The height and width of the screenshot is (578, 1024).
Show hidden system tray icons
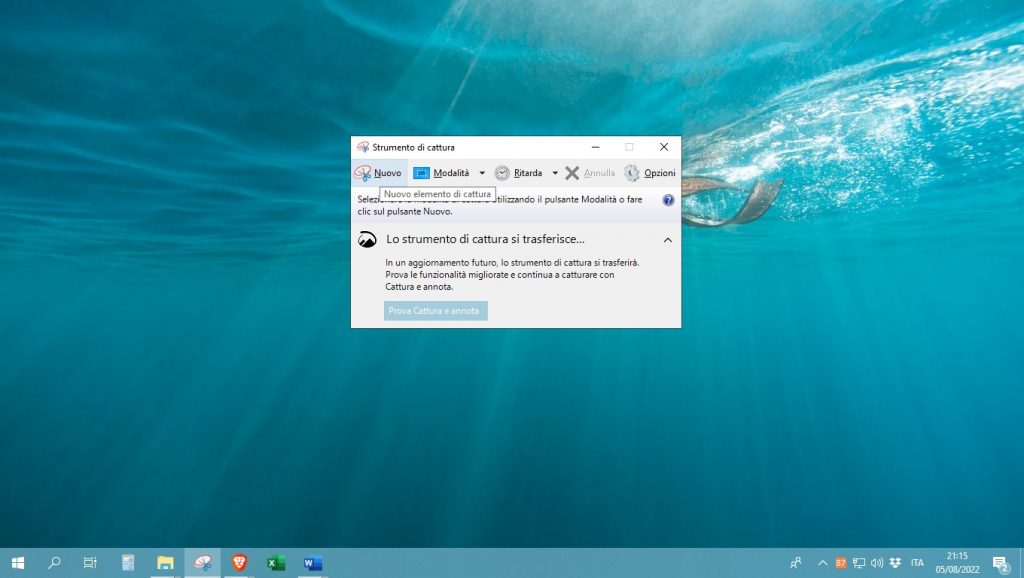(x=823, y=563)
